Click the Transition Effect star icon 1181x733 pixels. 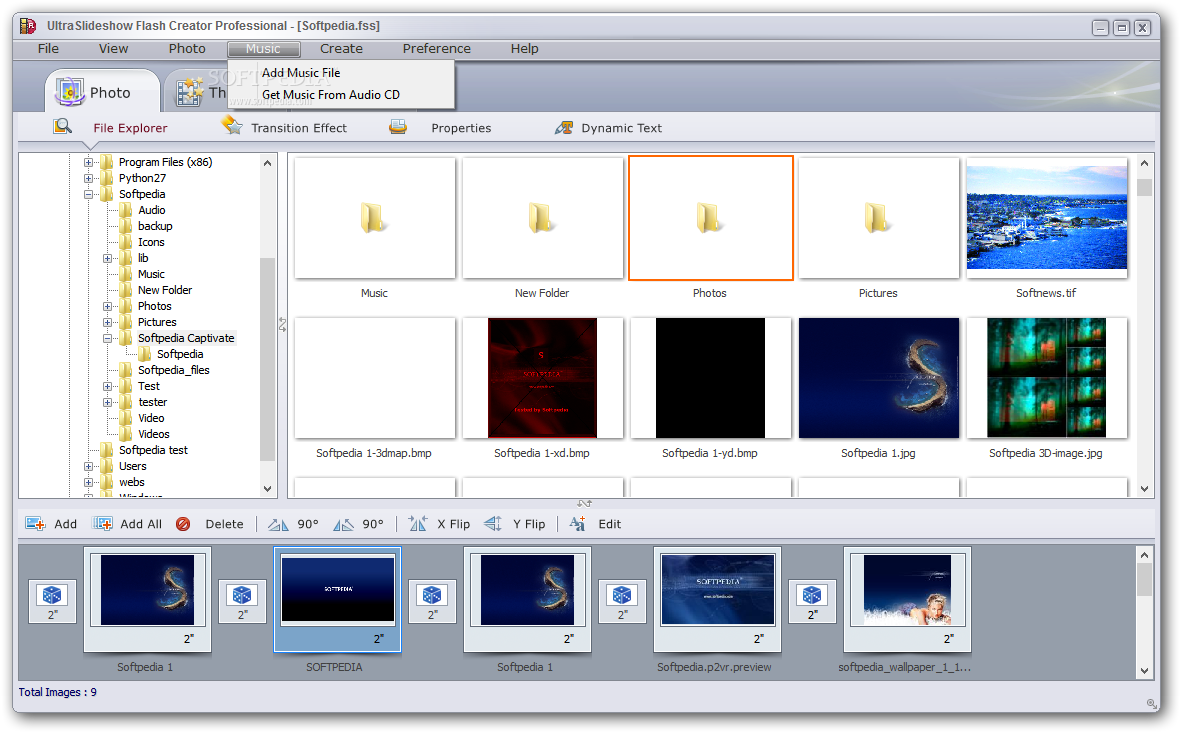tap(232, 126)
